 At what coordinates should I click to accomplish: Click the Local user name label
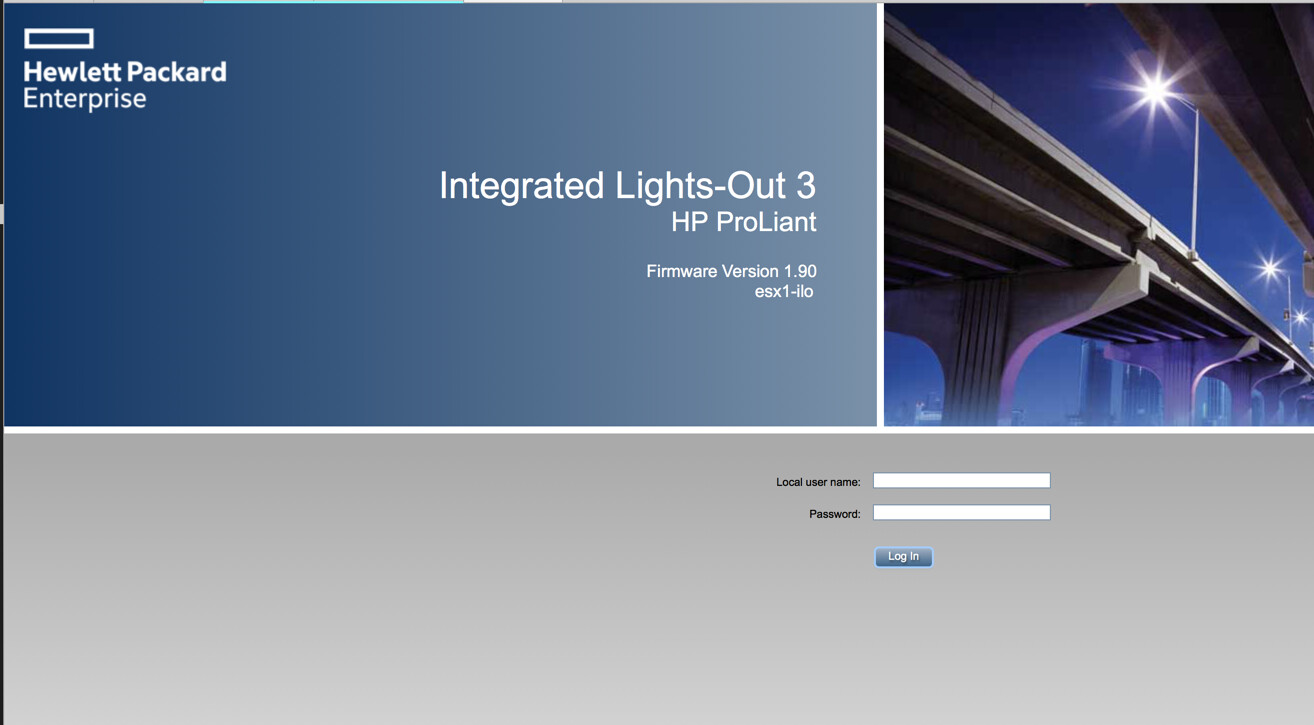pyautogui.click(x=817, y=482)
